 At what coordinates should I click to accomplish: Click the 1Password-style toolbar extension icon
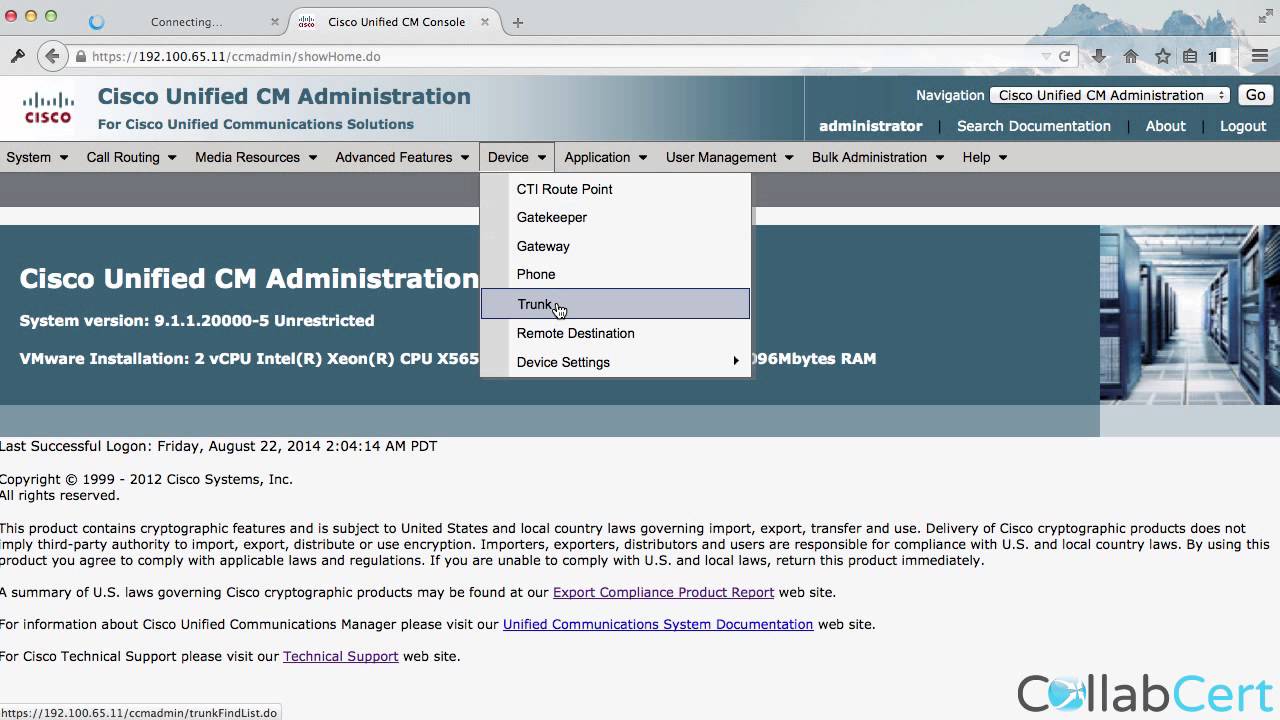tap(1213, 57)
